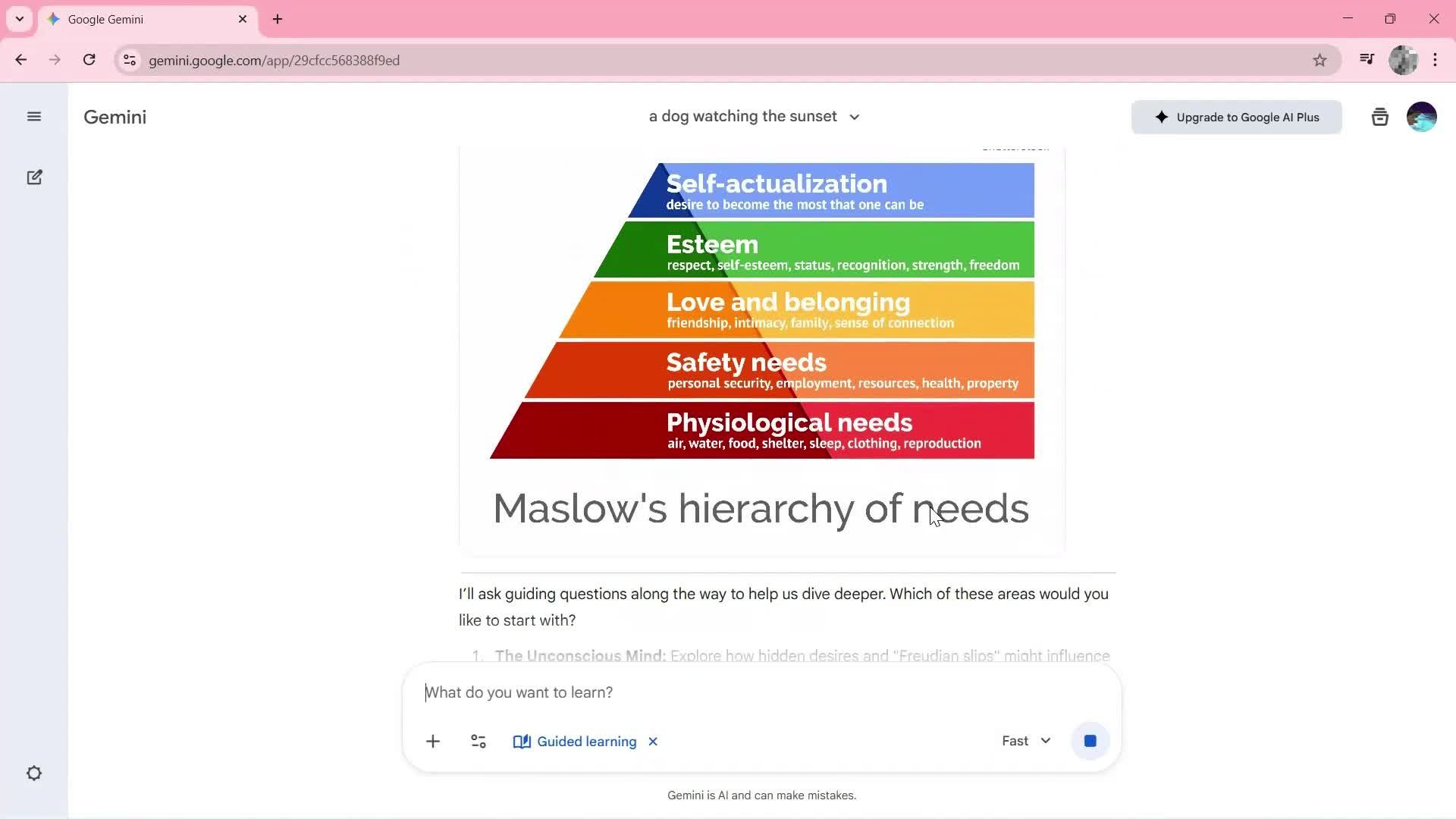Screen dimensions: 1456x819
Task: Stop the response generation
Action: [x=1090, y=741]
